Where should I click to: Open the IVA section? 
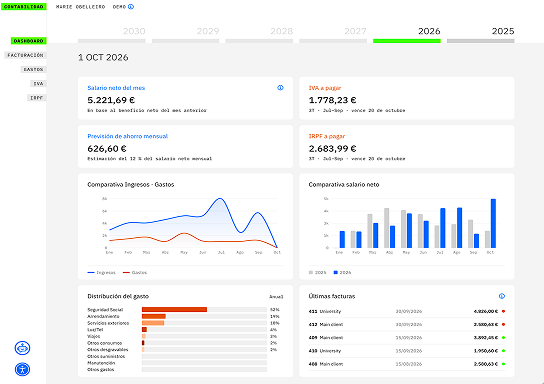tap(38, 84)
